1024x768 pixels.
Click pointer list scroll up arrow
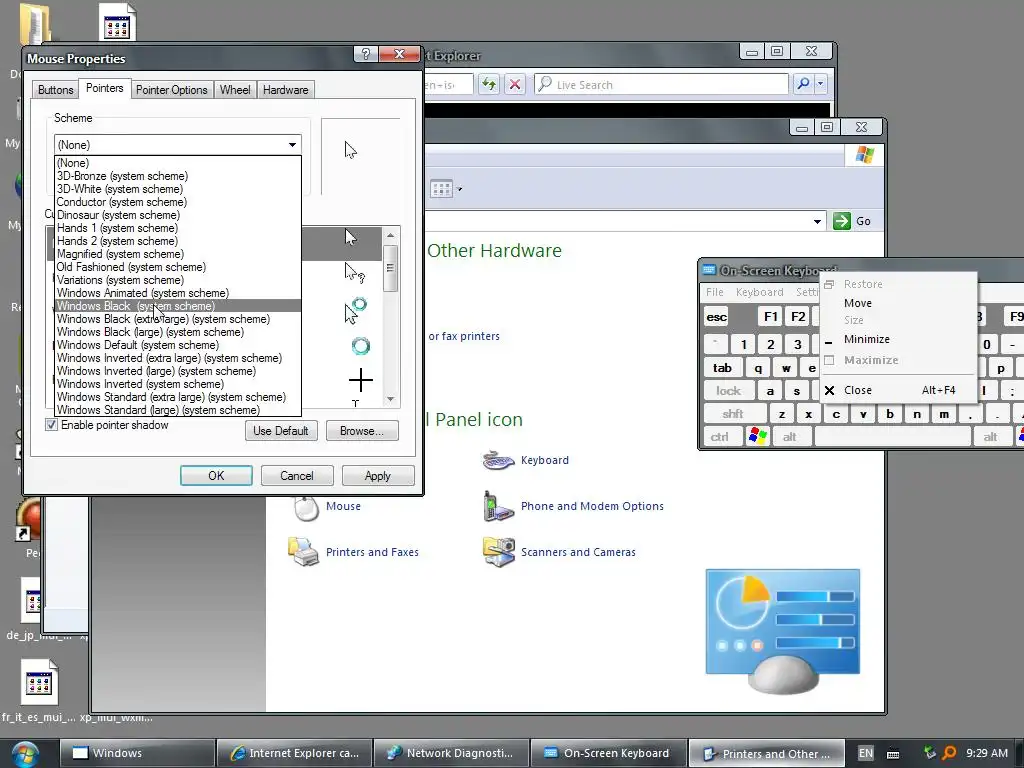(x=390, y=235)
